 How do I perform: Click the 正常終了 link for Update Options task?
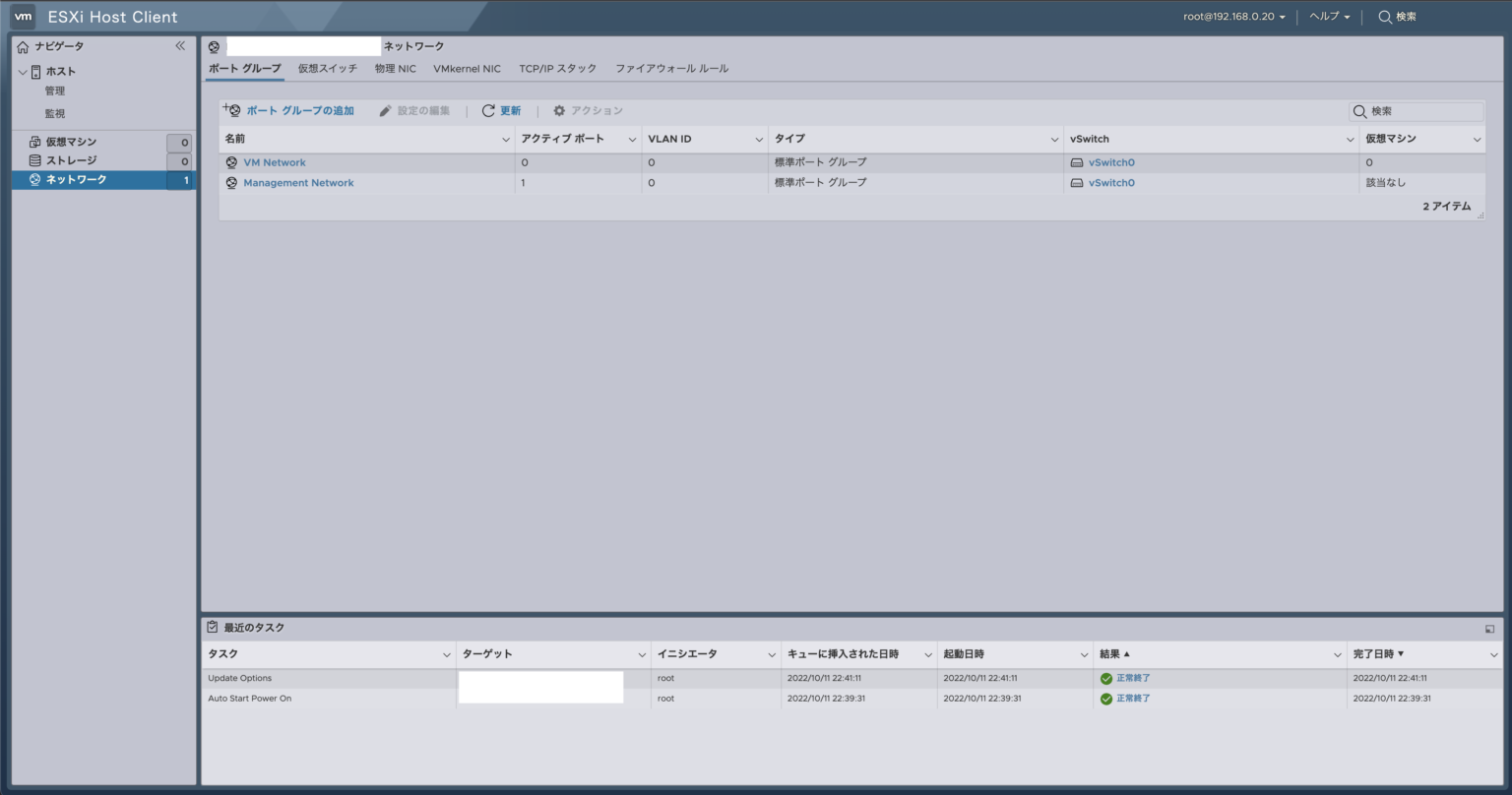point(1134,678)
